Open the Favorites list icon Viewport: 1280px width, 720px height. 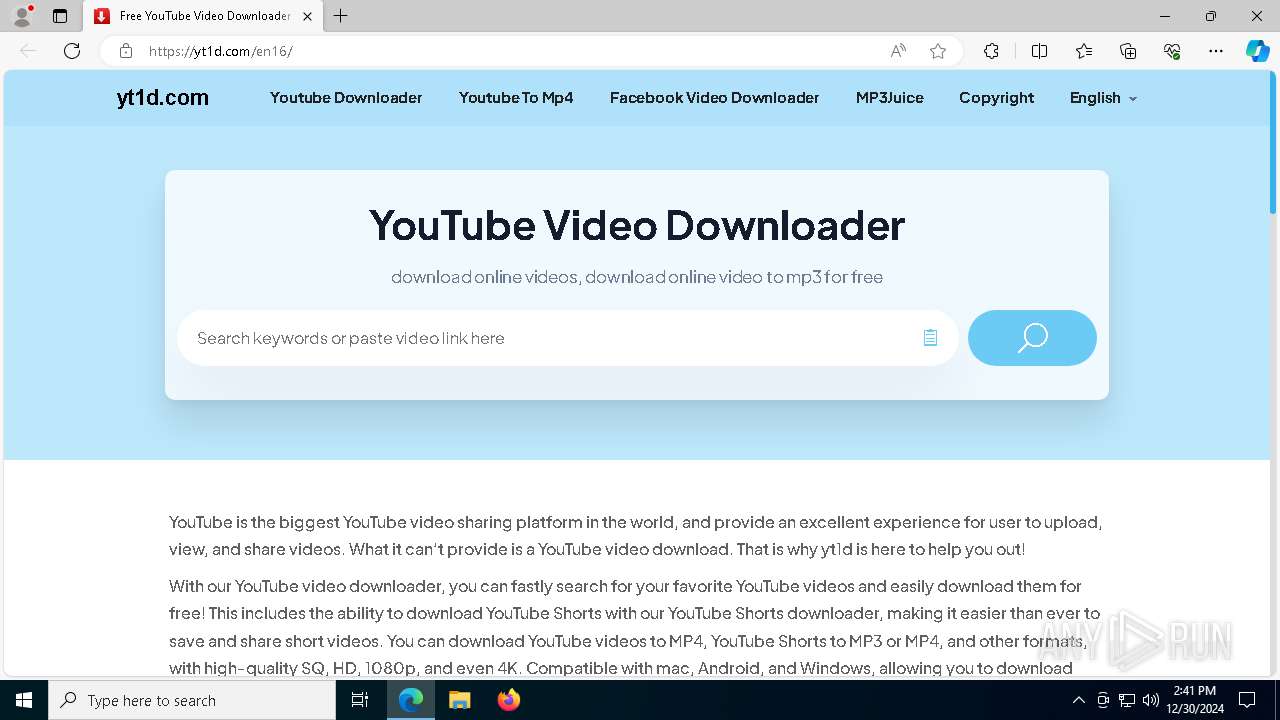[x=1084, y=51]
